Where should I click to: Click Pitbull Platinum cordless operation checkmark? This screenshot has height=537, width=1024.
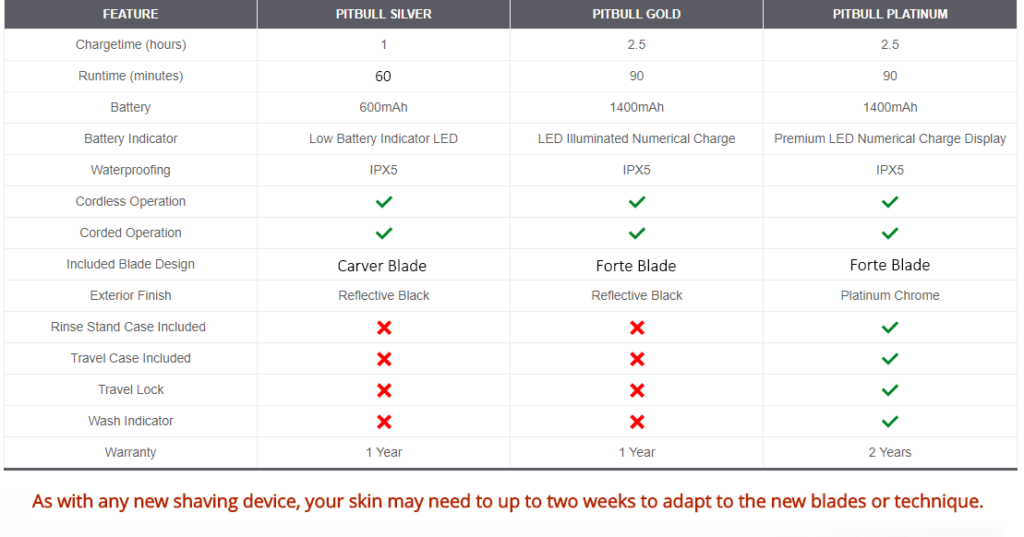pyautogui.click(x=890, y=202)
